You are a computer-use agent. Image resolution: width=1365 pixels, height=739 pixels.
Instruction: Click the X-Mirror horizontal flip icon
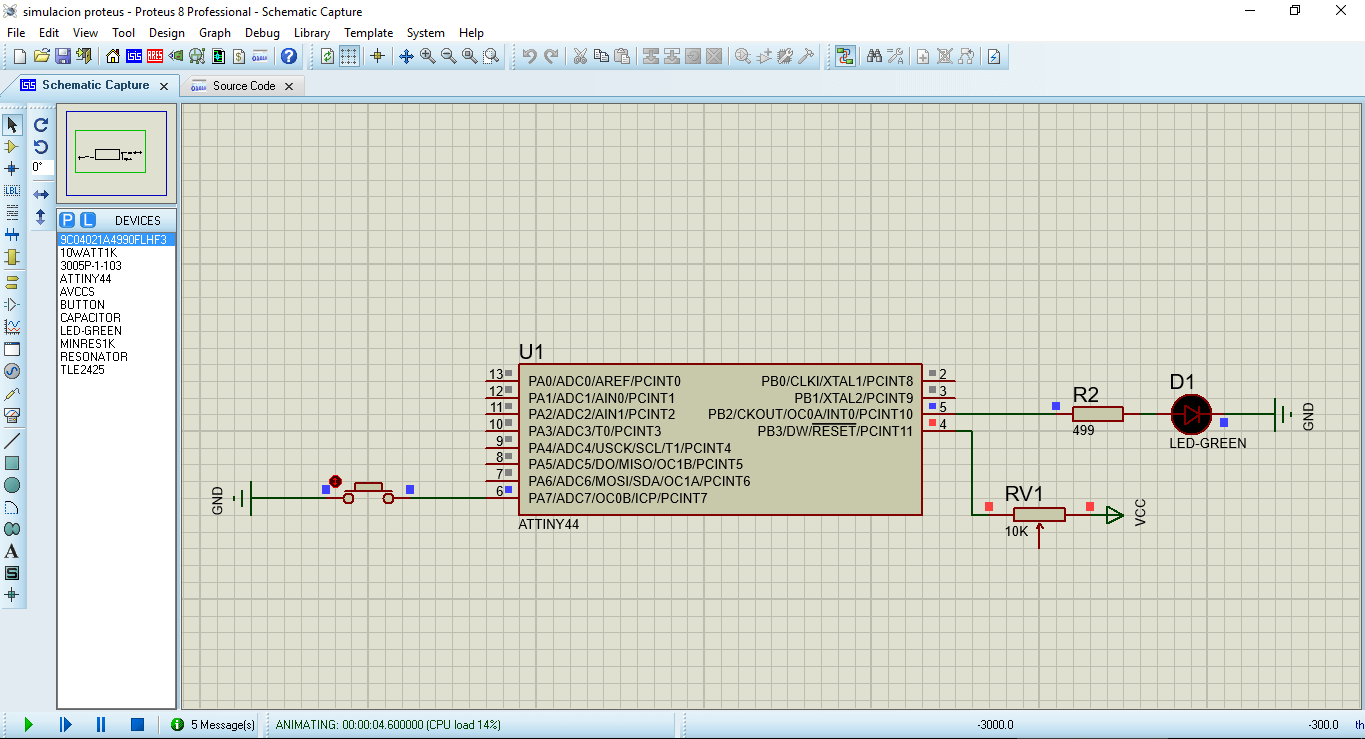click(x=41, y=194)
